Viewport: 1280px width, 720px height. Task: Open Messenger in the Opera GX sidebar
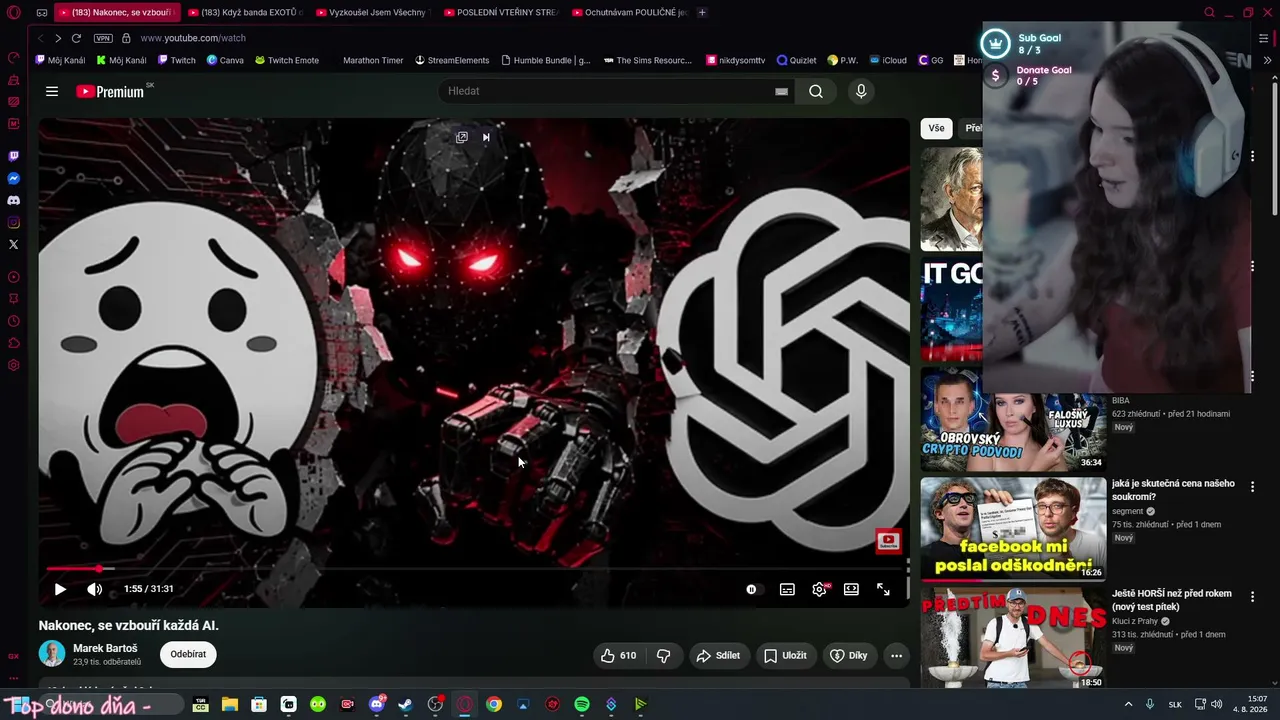click(14, 178)
